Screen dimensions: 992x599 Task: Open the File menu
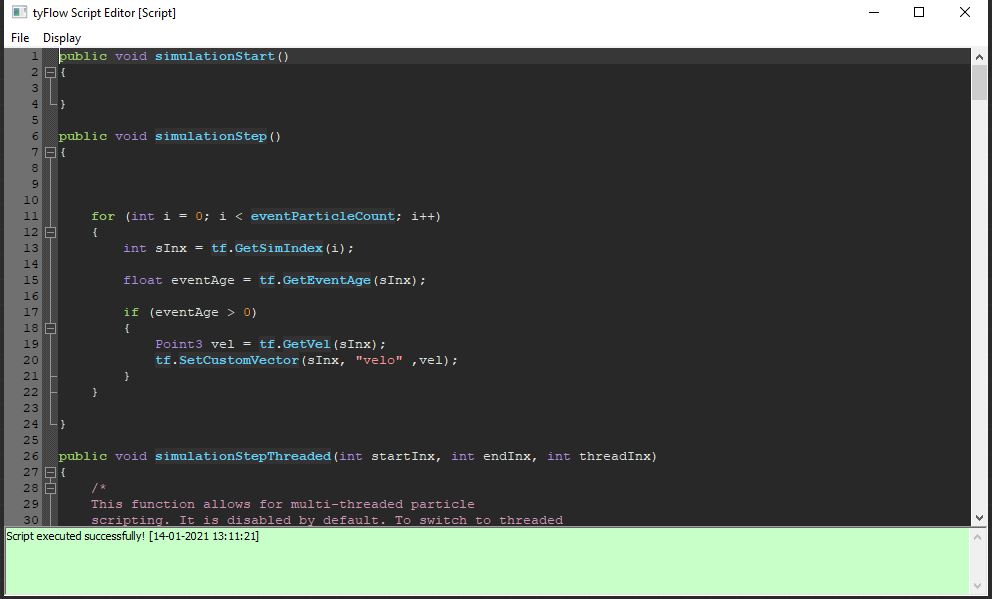[20, 38]
